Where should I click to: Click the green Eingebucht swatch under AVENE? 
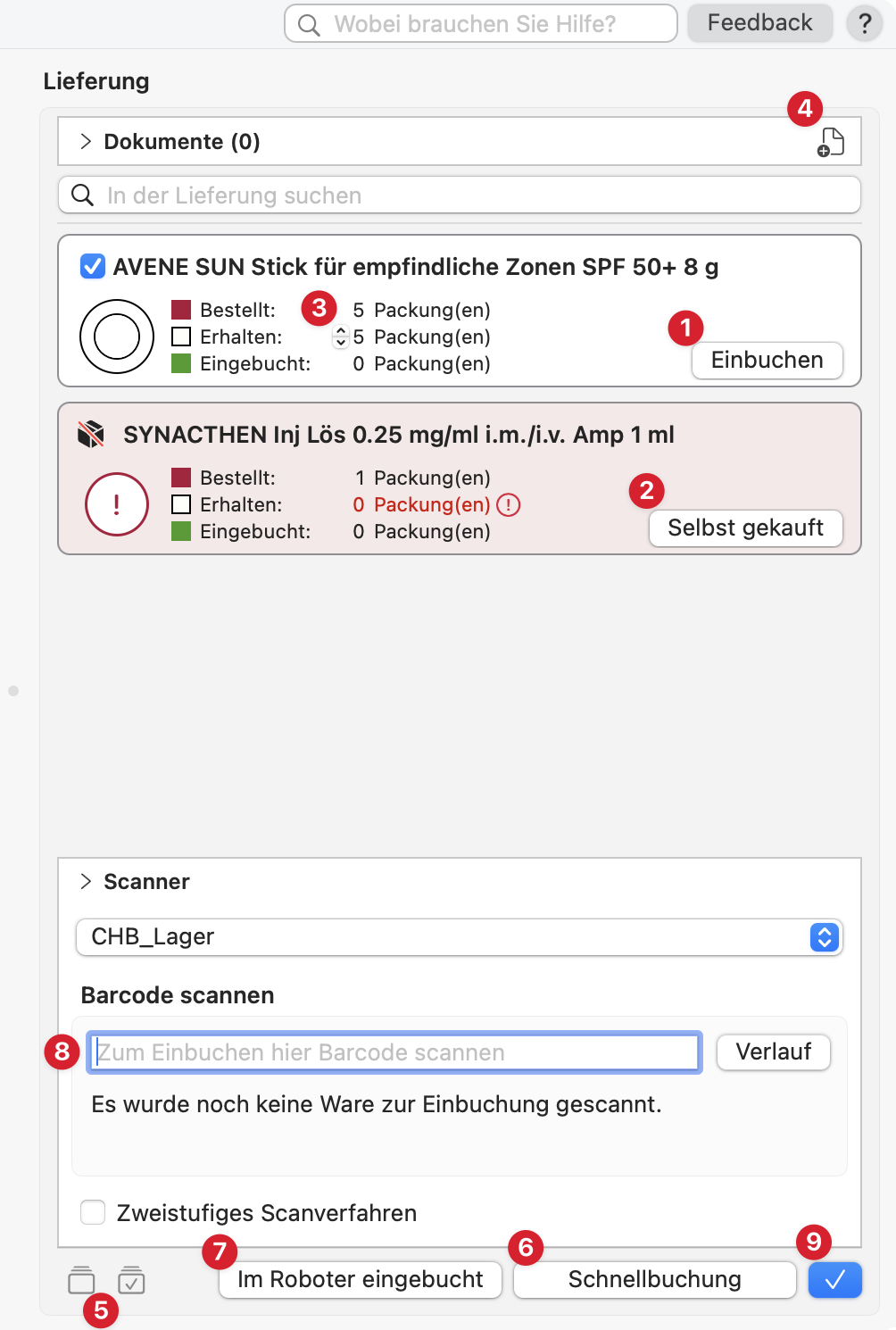point(181,363)
